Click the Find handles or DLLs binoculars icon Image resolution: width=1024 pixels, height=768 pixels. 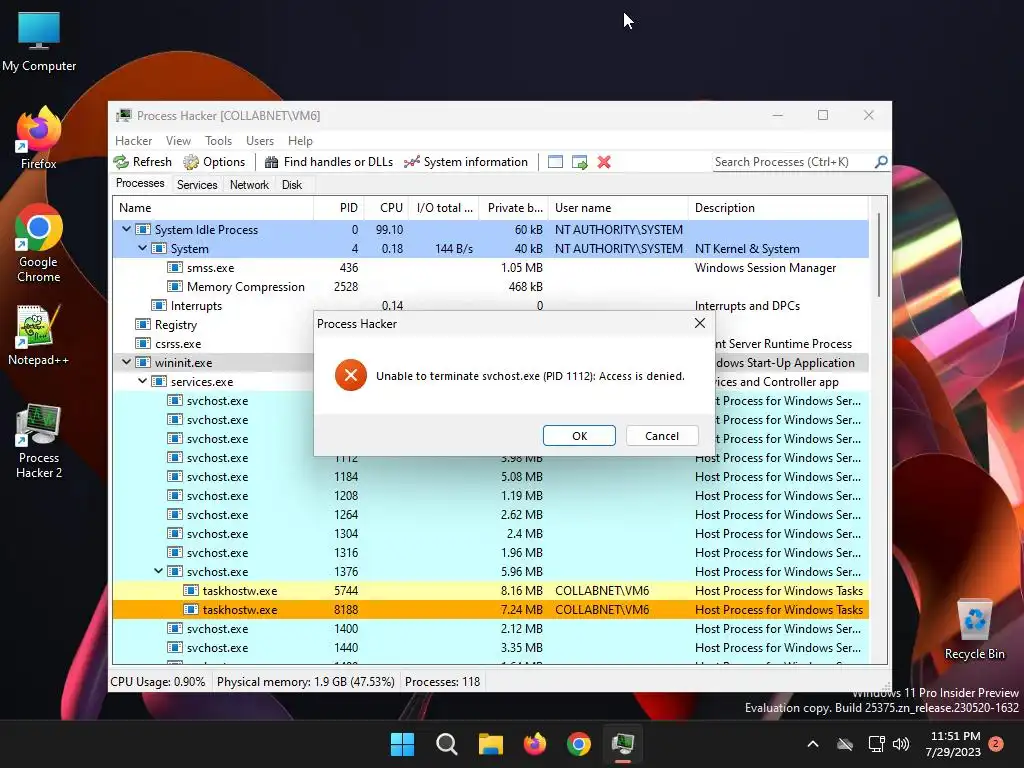point(272,162)
